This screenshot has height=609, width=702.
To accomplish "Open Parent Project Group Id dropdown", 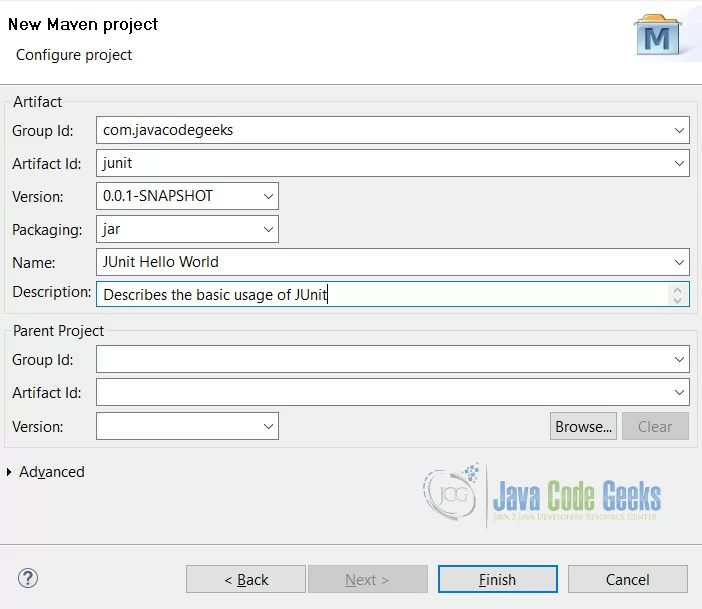I will click(x=679, y=359).
